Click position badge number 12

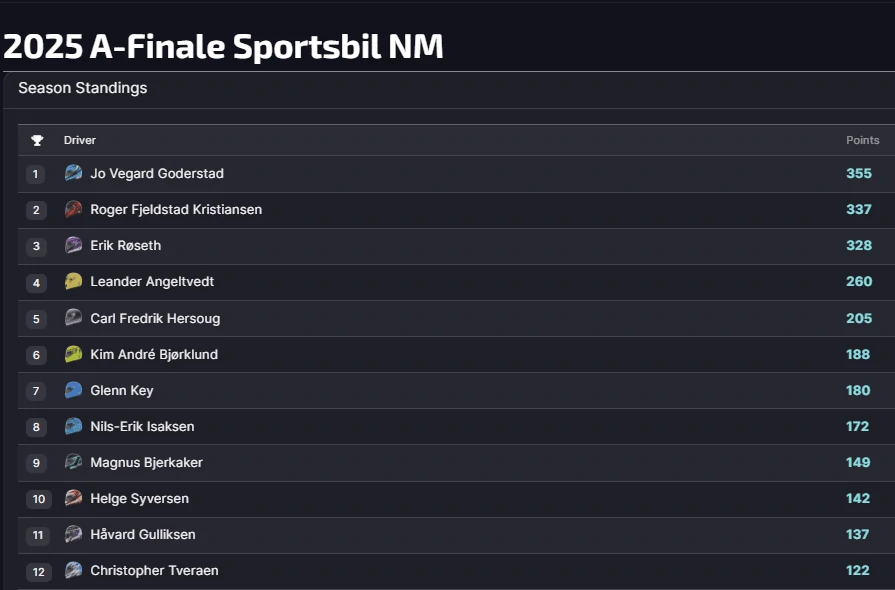click(x=38, y=571)
